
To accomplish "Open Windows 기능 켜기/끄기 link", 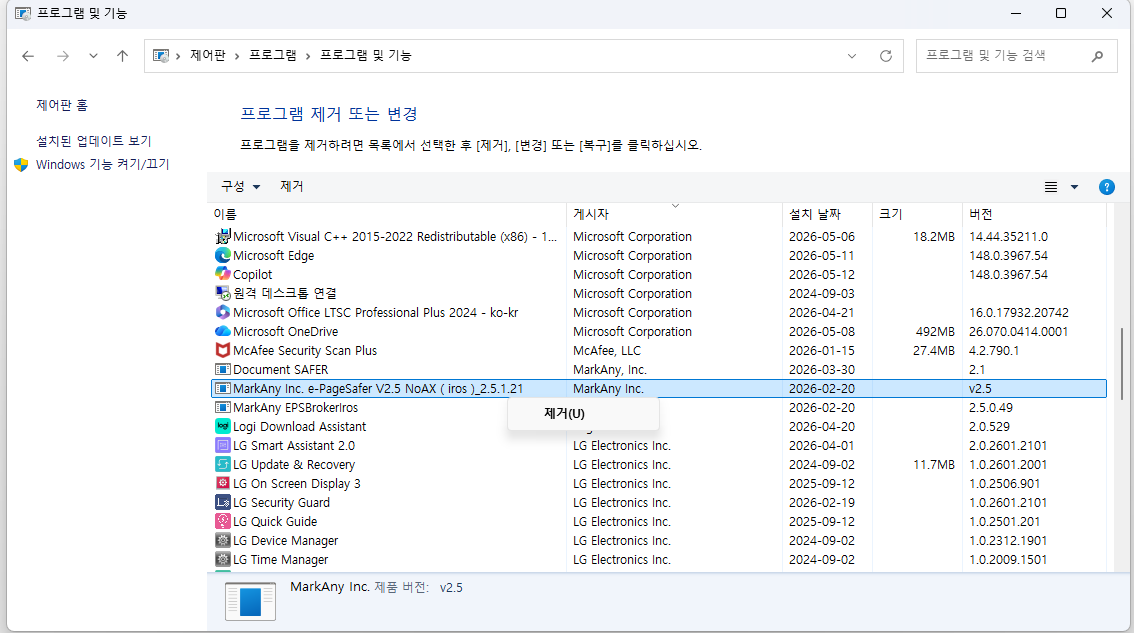I will tap(102, 164).
